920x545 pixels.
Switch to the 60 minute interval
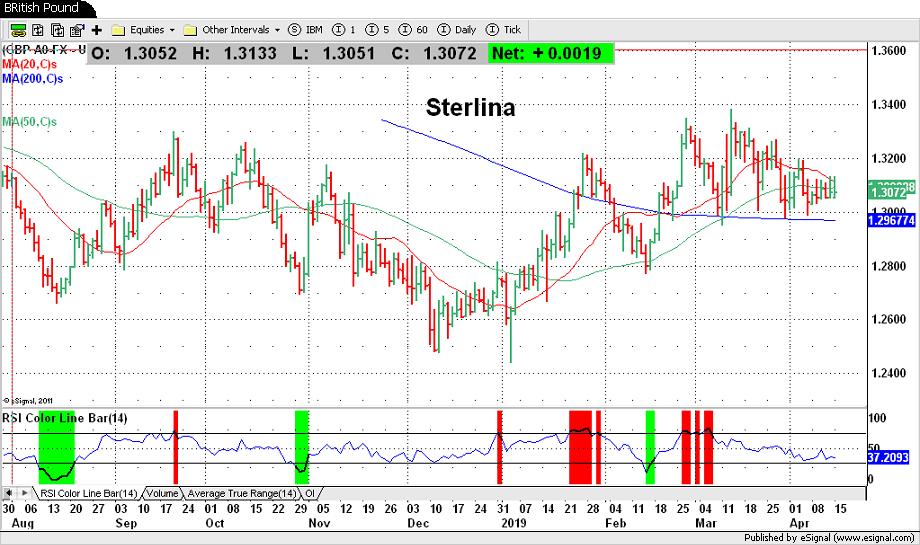pos(413,30)
